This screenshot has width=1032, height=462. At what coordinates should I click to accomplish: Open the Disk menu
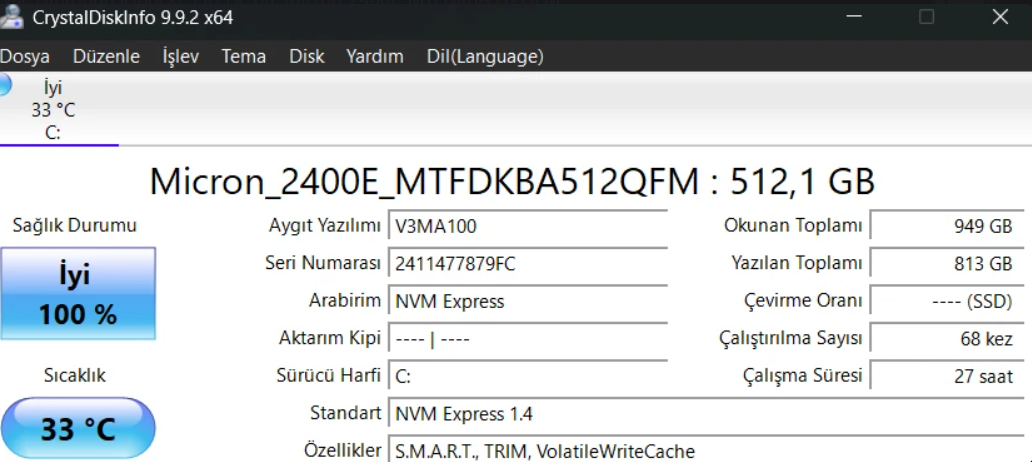[x=307, y=57]
